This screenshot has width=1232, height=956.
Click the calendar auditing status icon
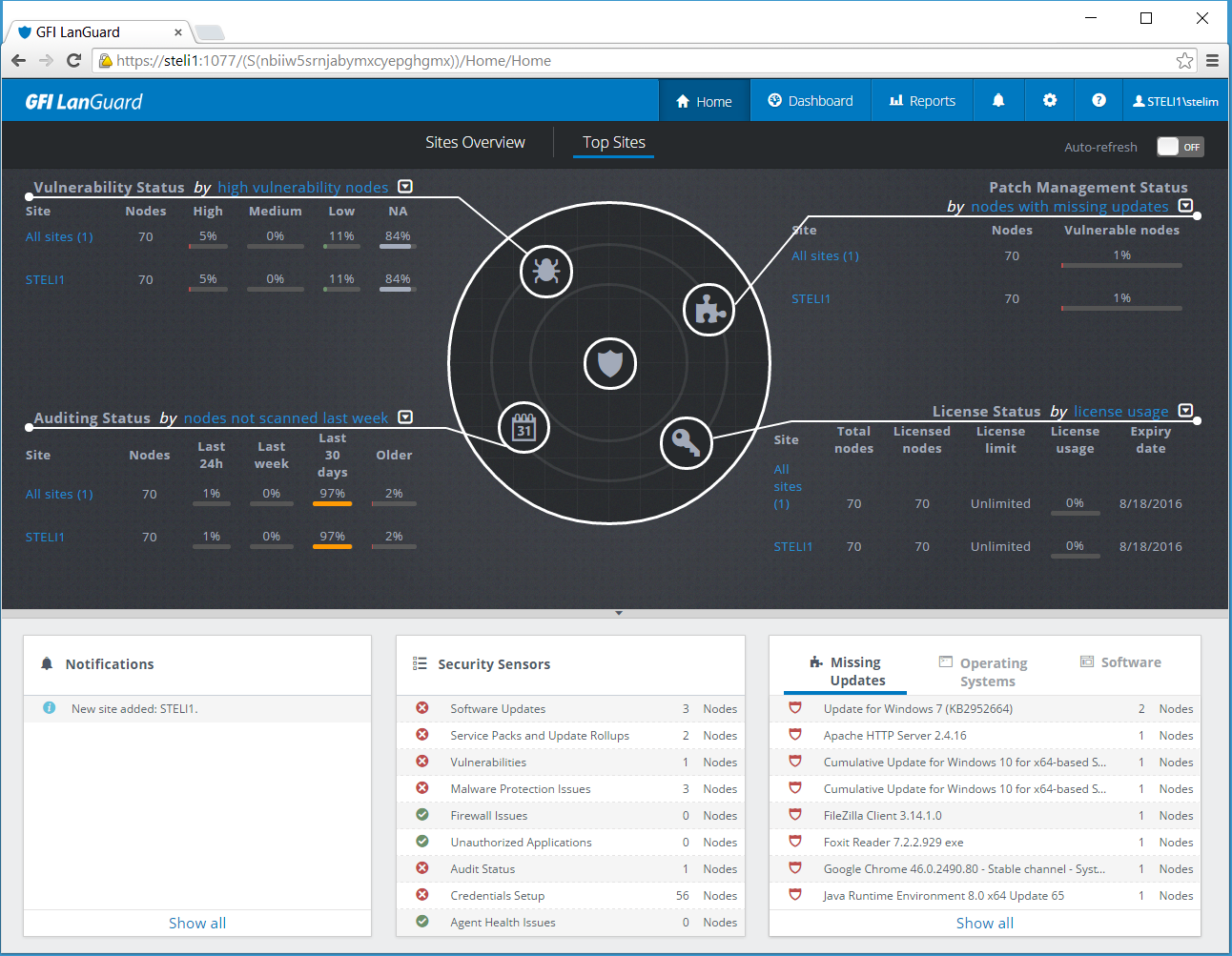pos(524,427)
